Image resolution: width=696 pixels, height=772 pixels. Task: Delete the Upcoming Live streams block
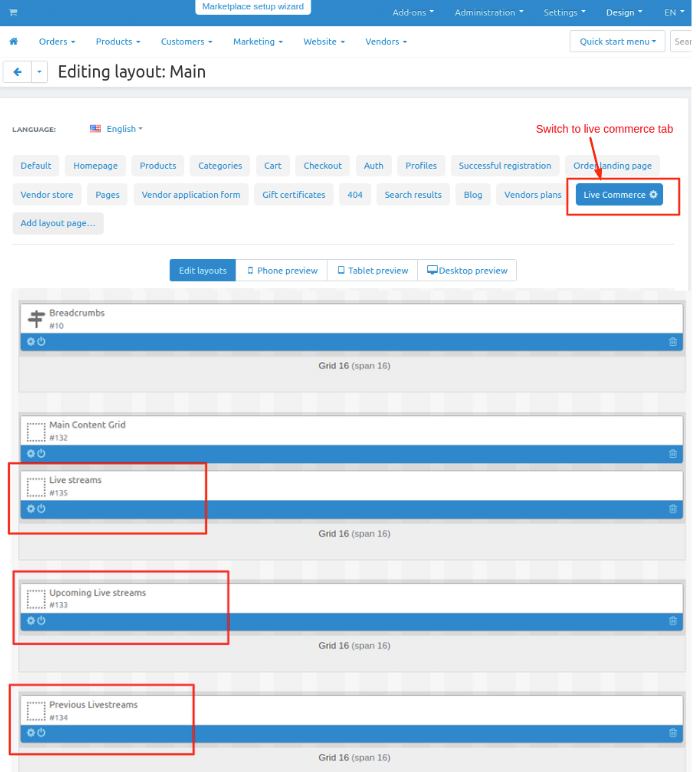tap(673, 621)
